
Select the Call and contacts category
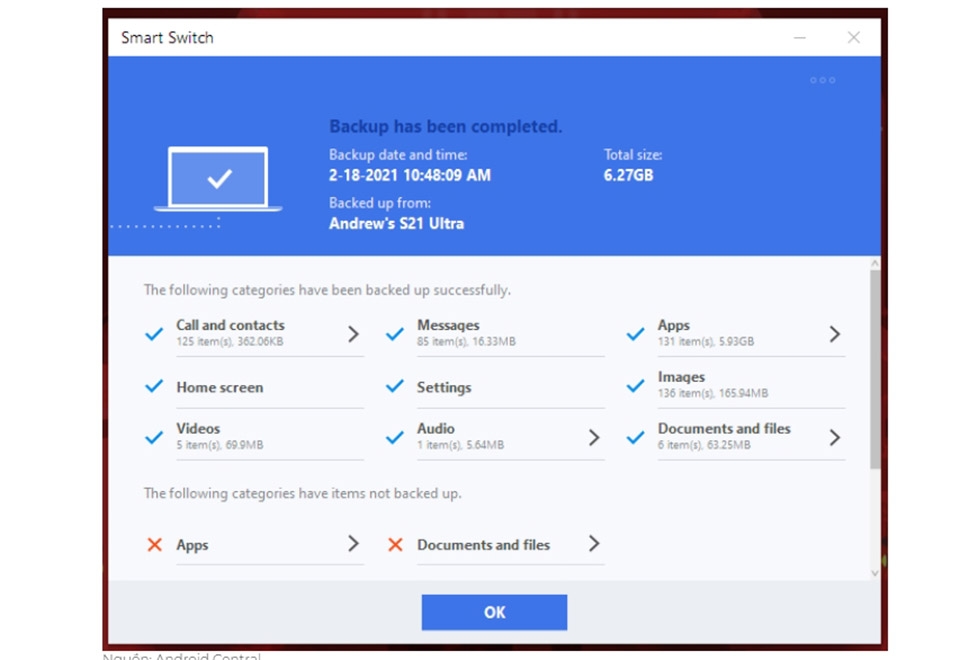pos(230,325)
